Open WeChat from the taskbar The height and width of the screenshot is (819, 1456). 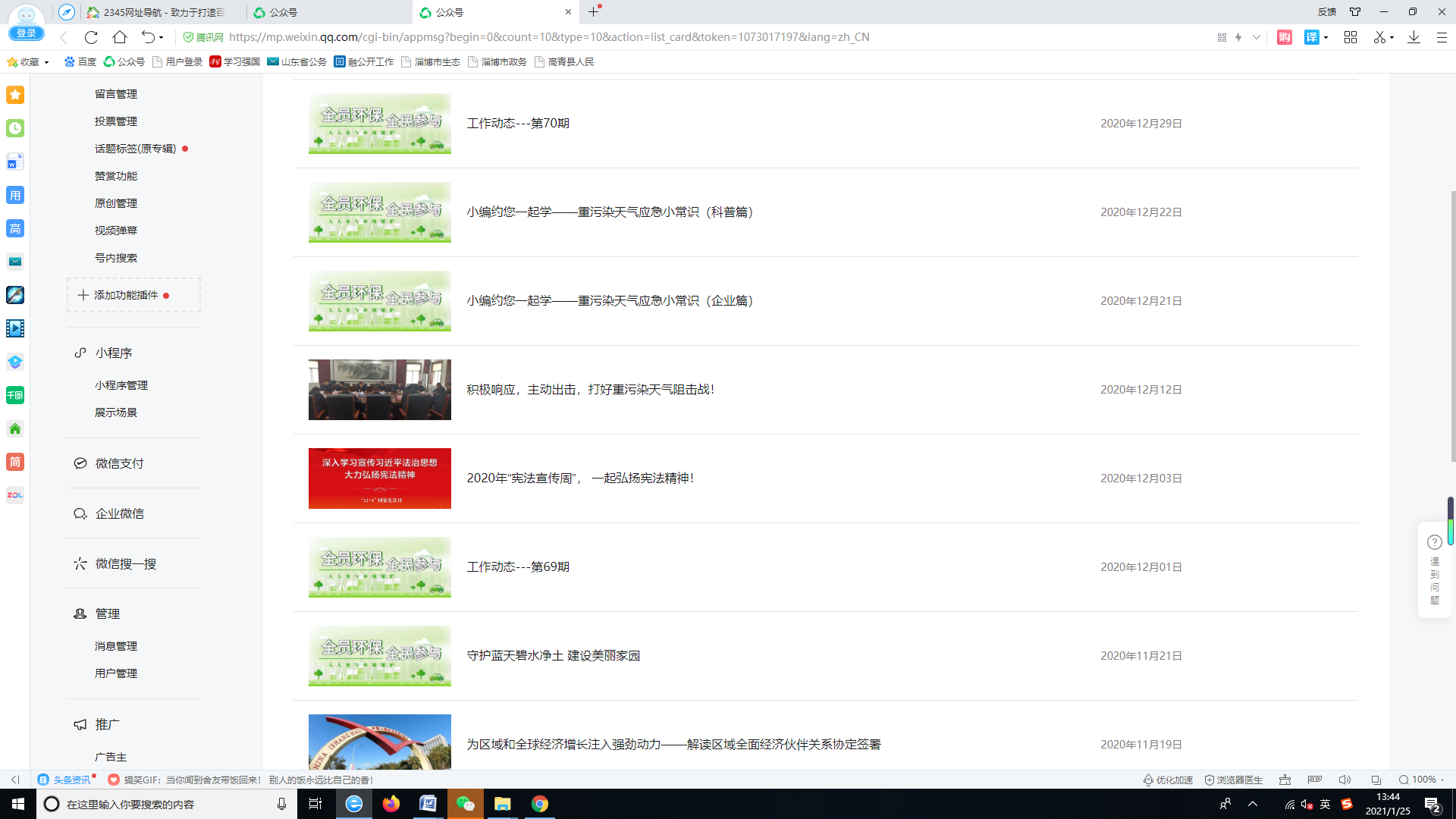[x=465, y=804]
